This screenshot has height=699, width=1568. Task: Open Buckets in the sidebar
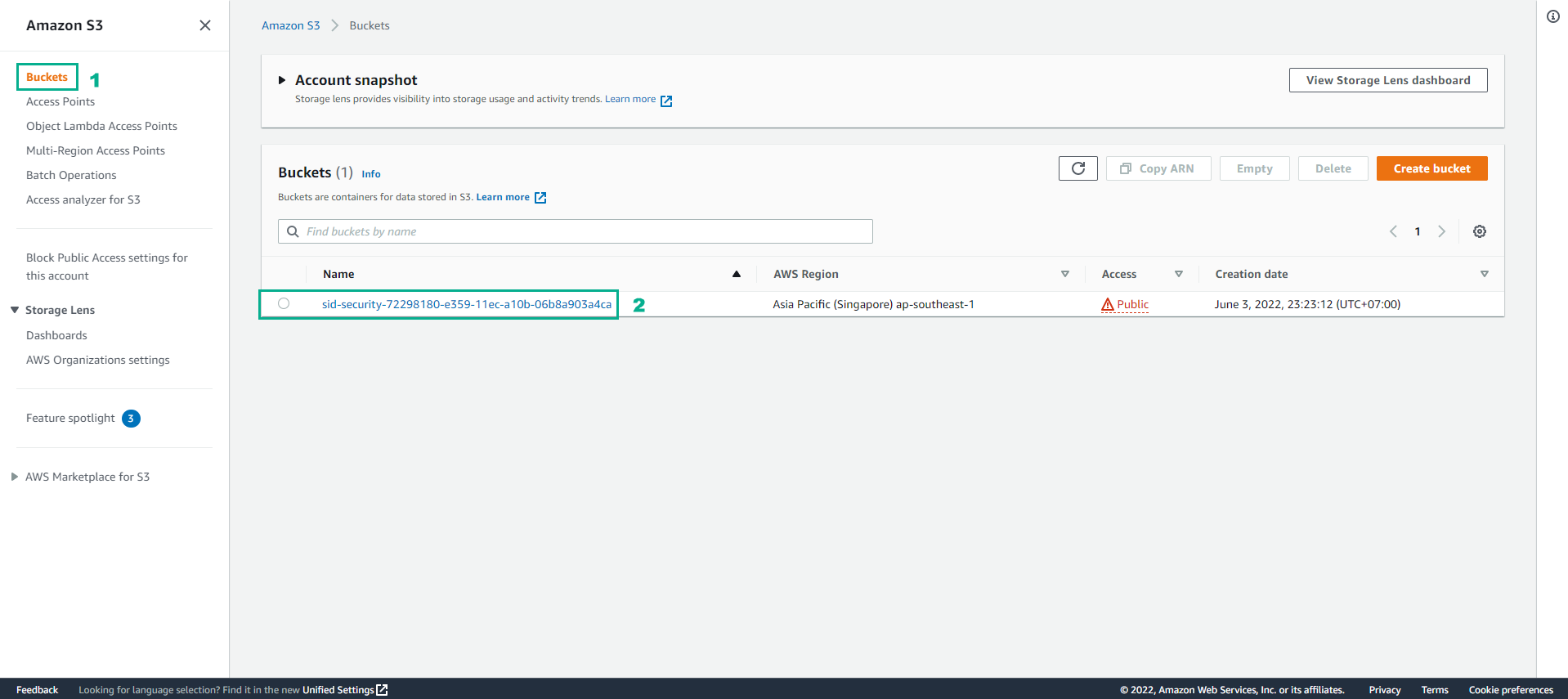(47, 77)
